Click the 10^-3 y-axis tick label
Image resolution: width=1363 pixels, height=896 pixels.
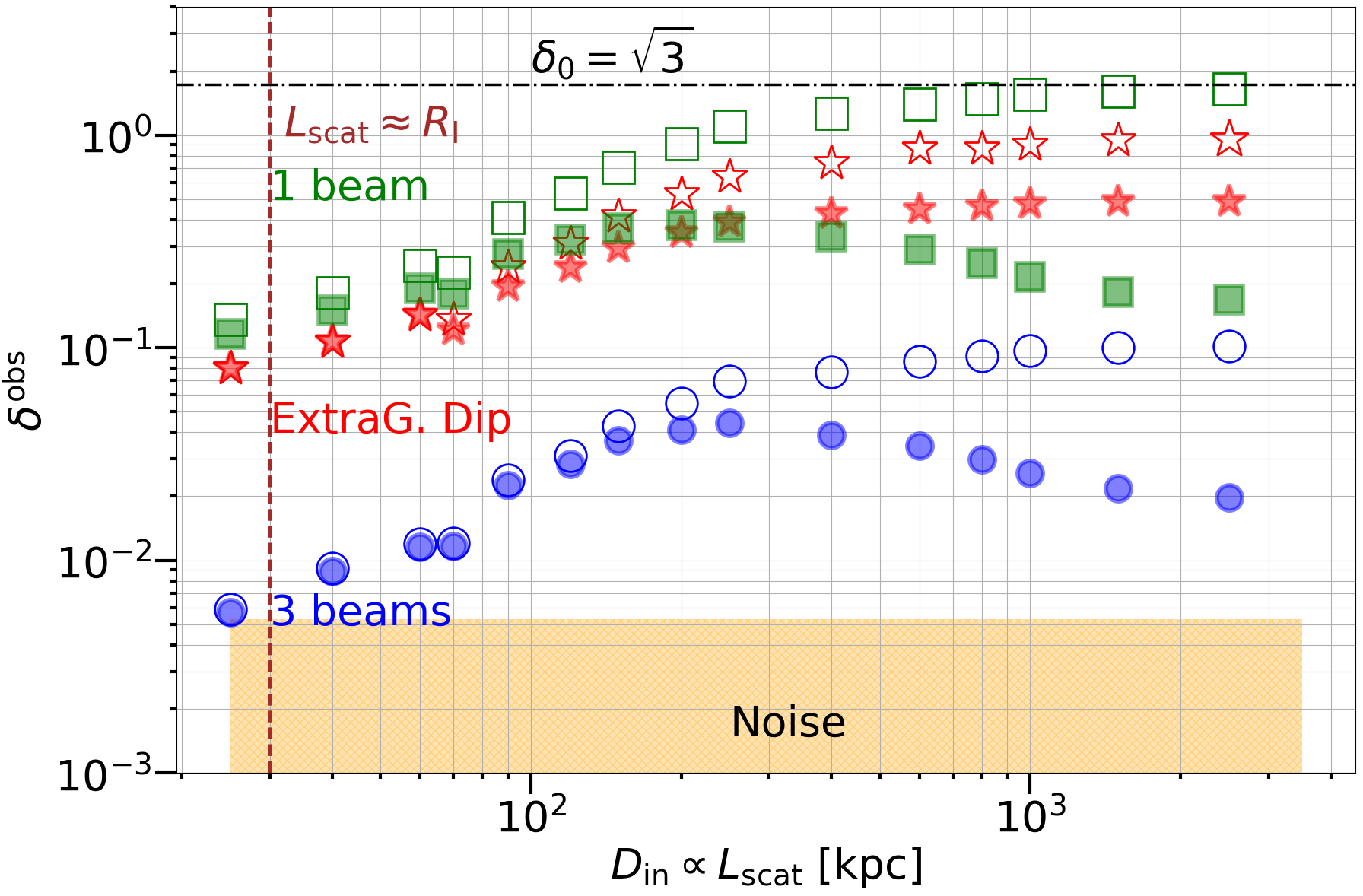[106, 775]
